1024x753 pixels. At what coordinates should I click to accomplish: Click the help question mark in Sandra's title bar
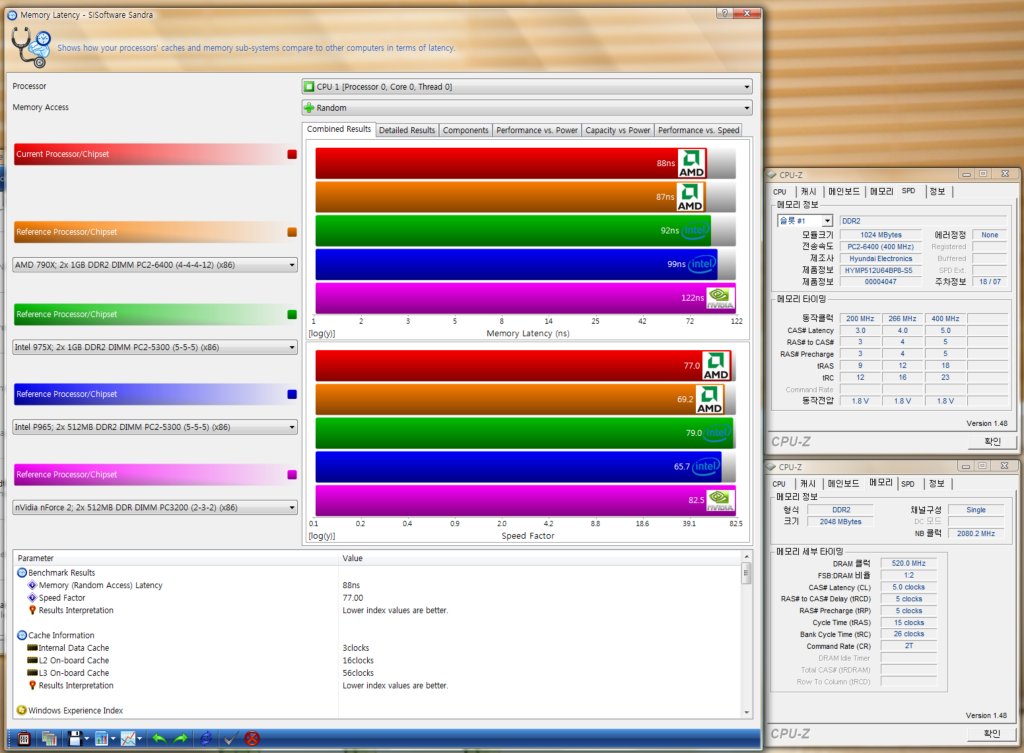[724, 13]
